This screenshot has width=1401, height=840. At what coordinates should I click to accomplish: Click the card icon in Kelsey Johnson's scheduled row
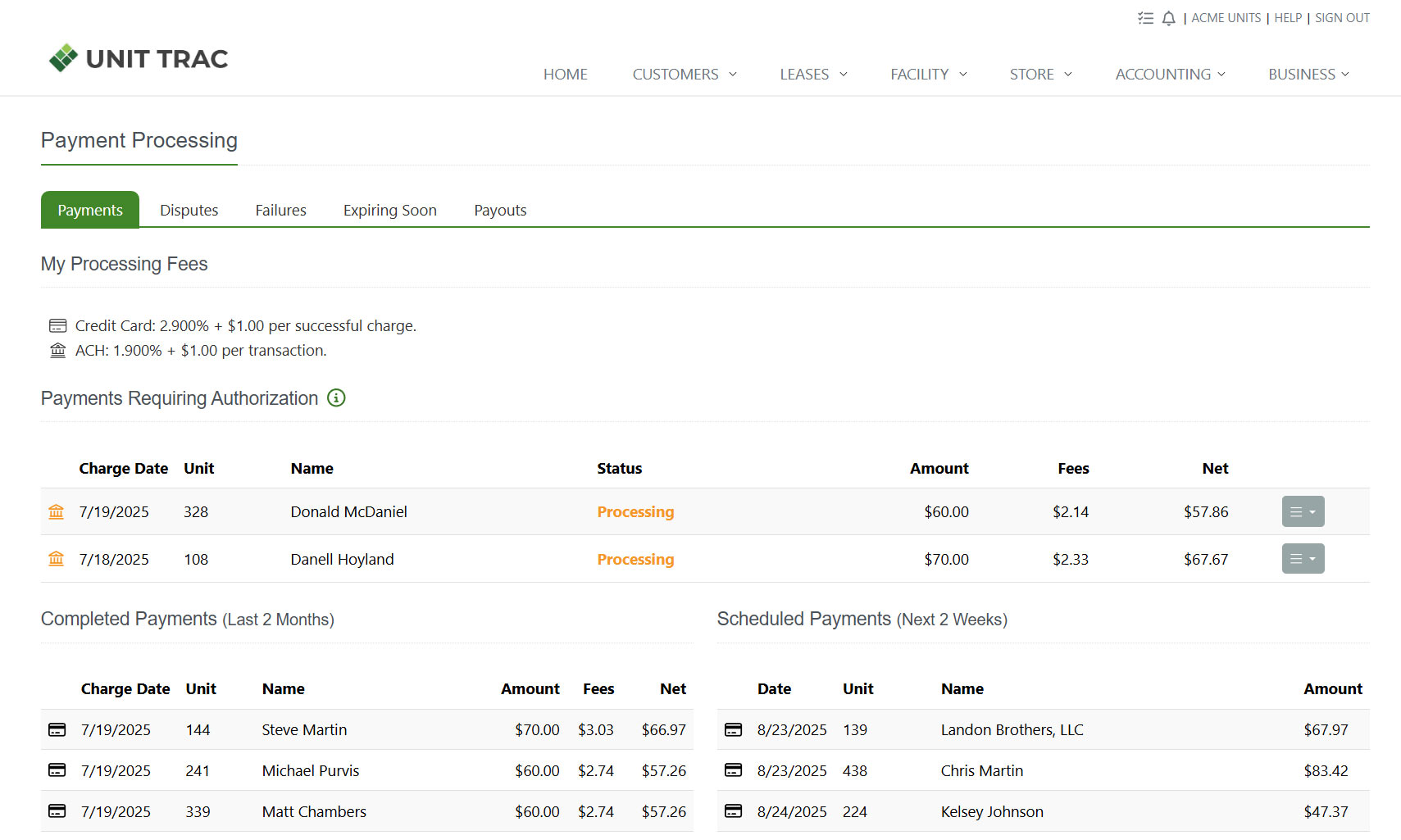(x=733, y=811)
